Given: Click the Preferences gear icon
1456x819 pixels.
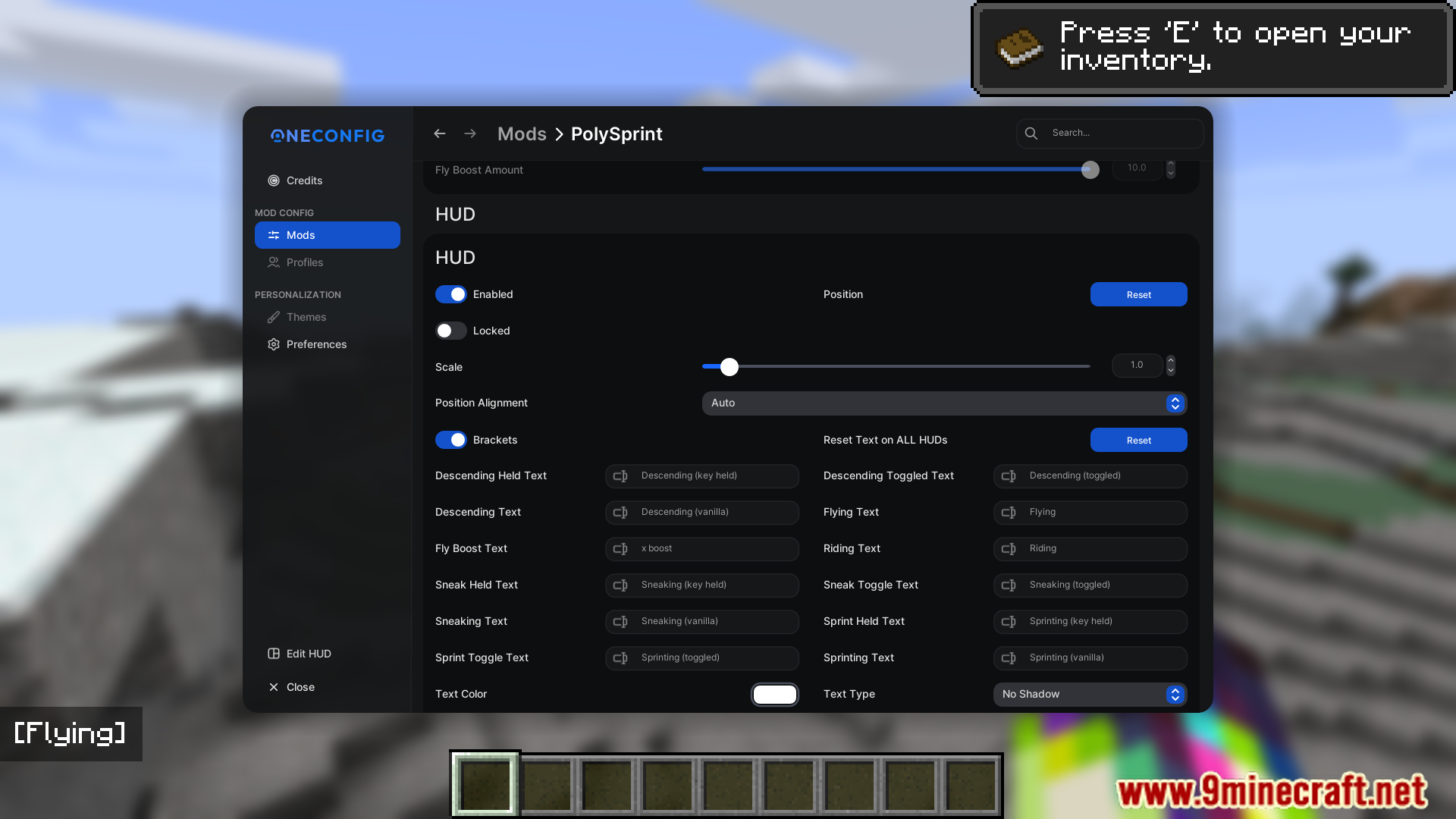Looking at the screenshot, I should pos(274,344).
